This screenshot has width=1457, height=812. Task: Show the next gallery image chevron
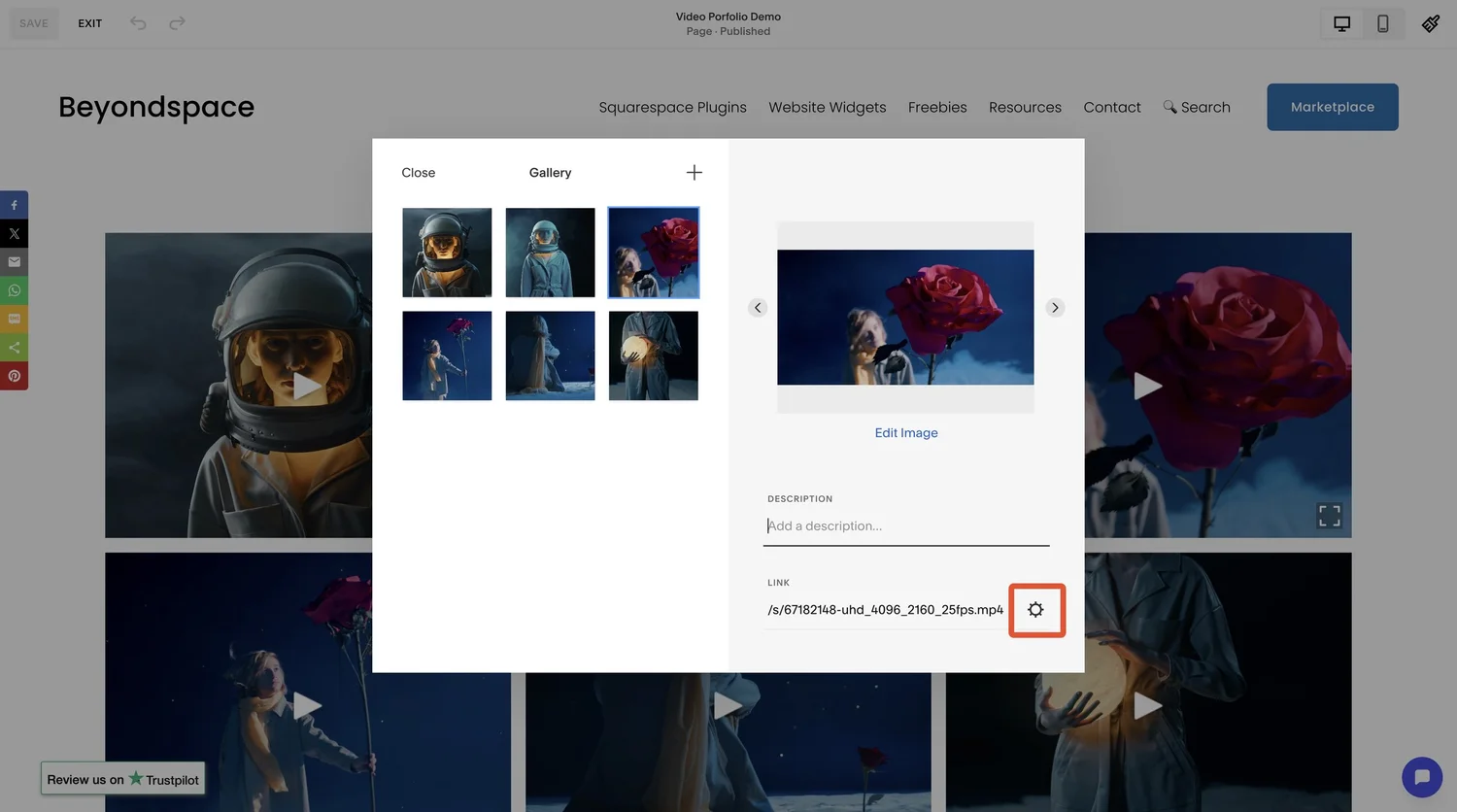[1055, 307]
